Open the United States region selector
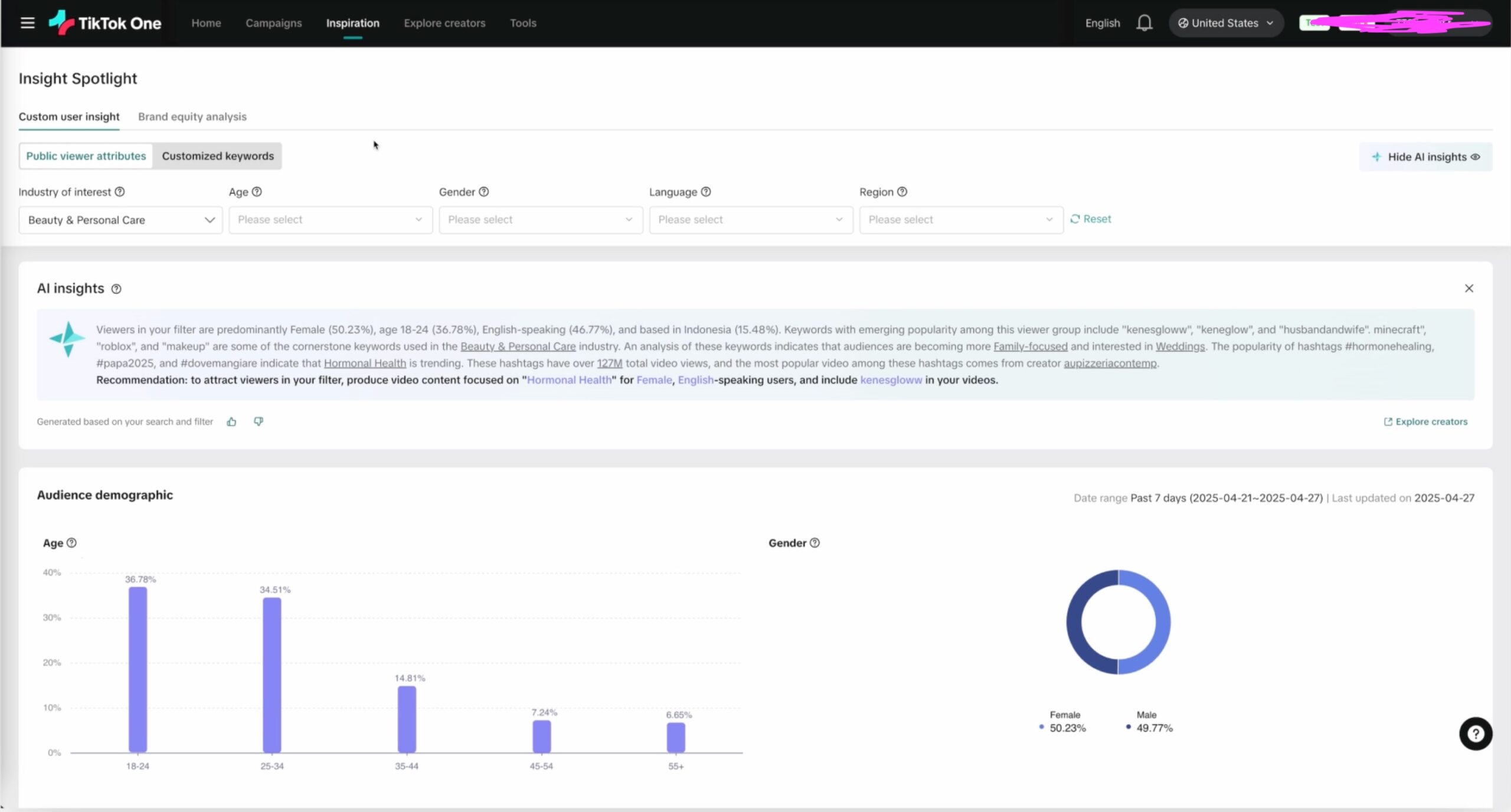1511x812 pixels. click(x=1225, y=23)
